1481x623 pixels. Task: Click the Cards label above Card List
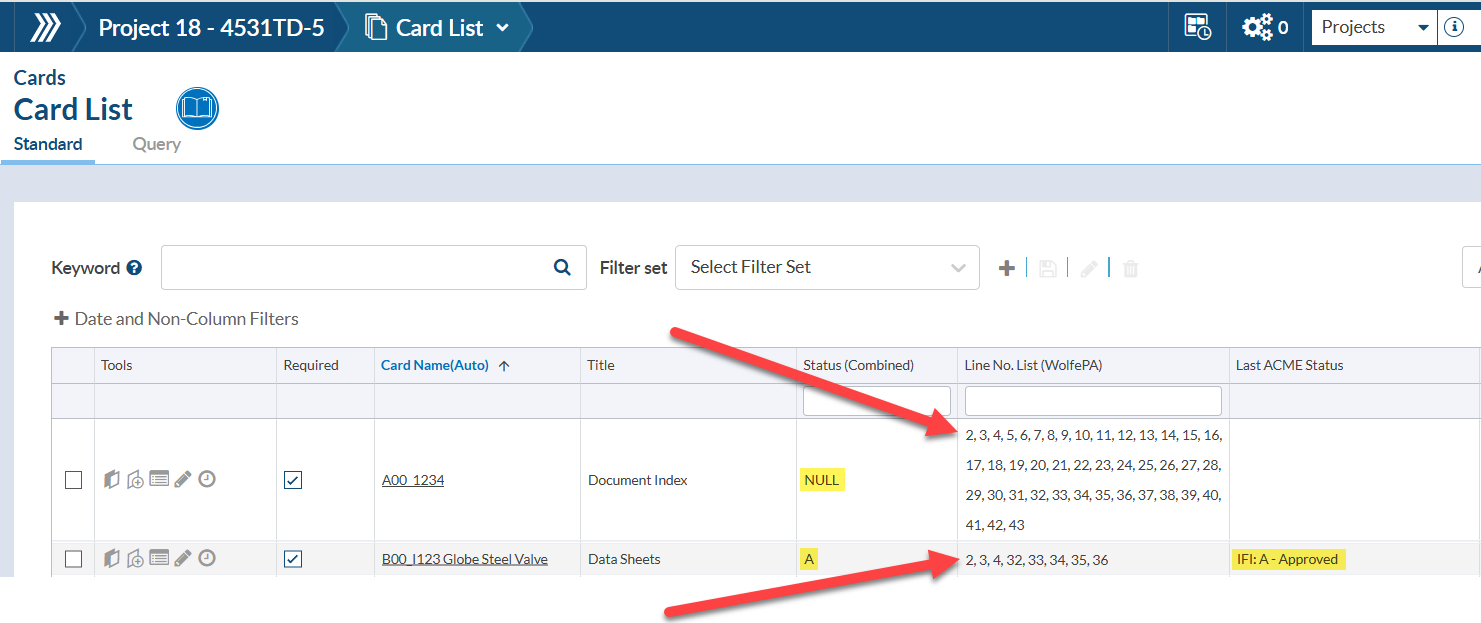(40, 77)
